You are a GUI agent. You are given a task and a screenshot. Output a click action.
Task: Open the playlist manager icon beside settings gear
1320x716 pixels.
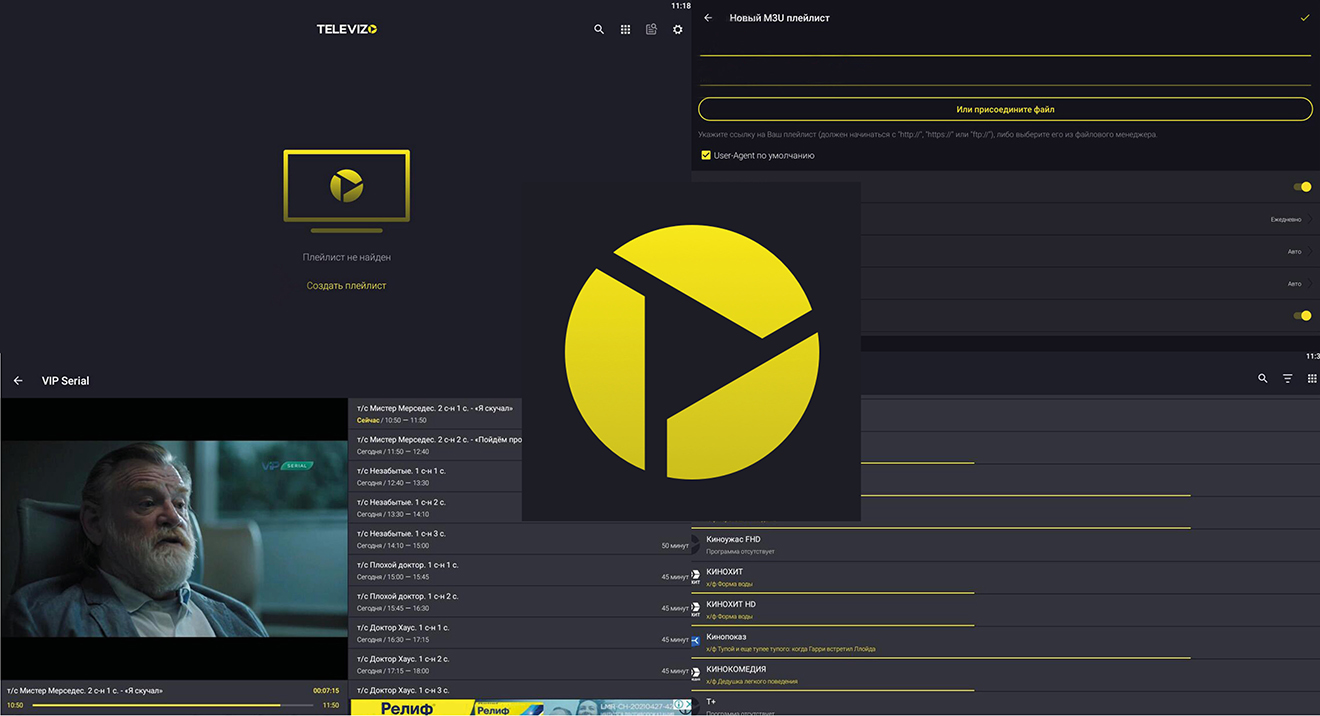tap(651, 30)
